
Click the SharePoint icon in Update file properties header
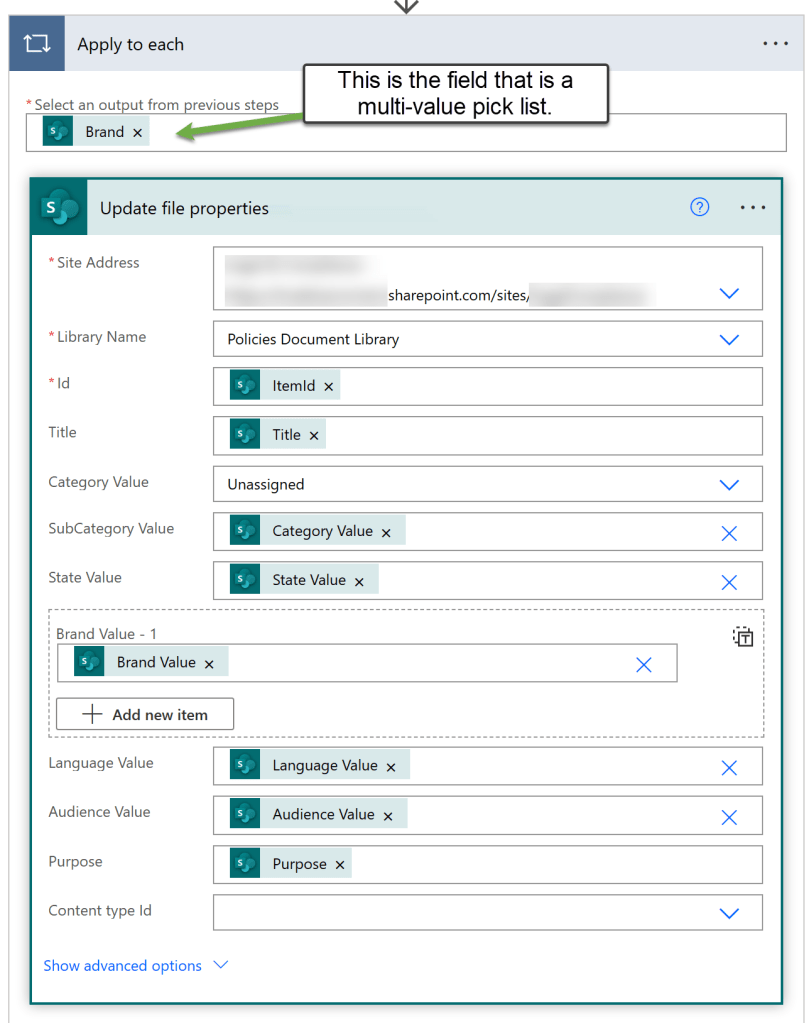pyautogui.click(x=60, y=208)
